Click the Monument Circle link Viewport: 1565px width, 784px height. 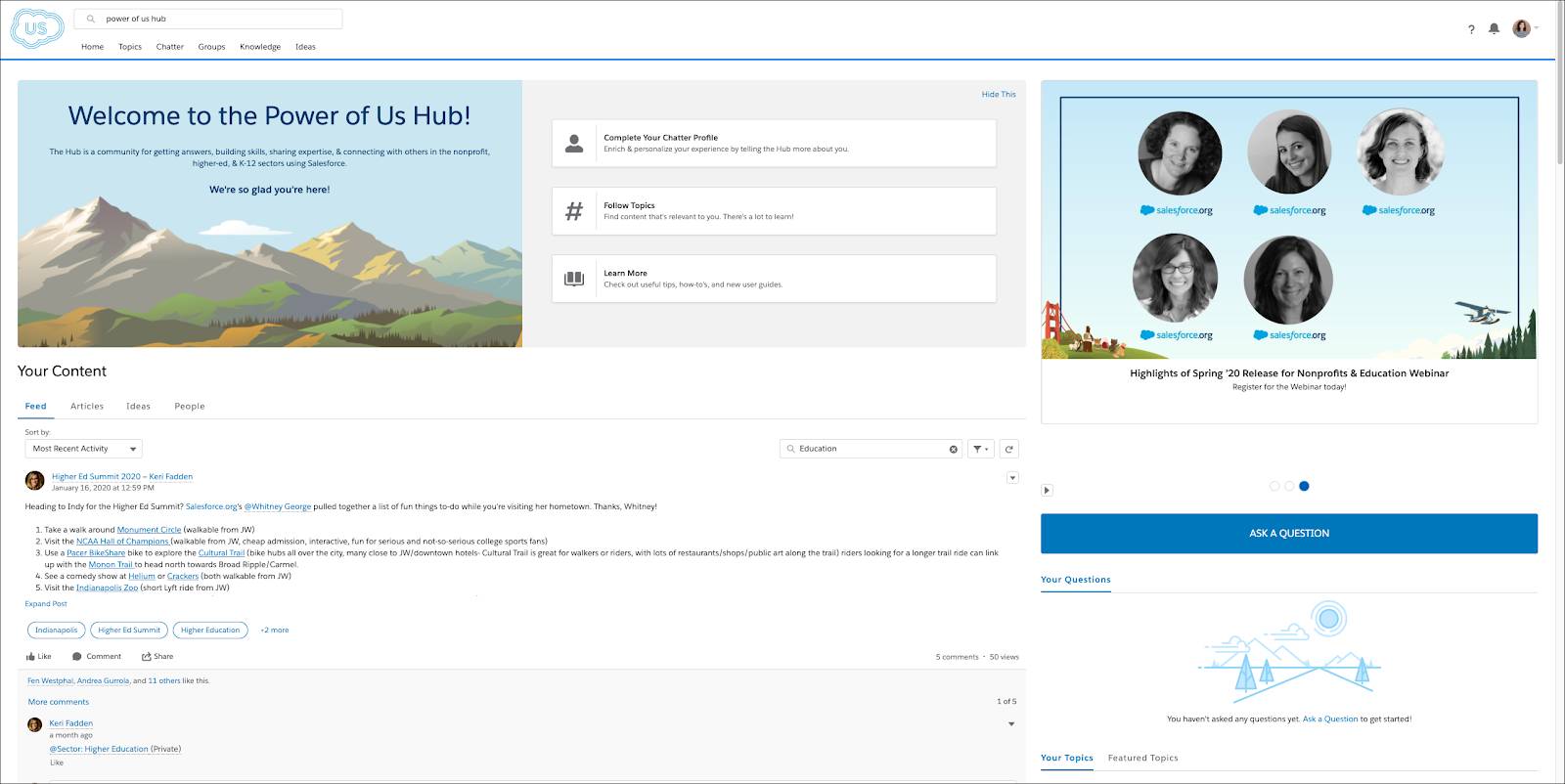pyautogui.click(x=149, y=530)
